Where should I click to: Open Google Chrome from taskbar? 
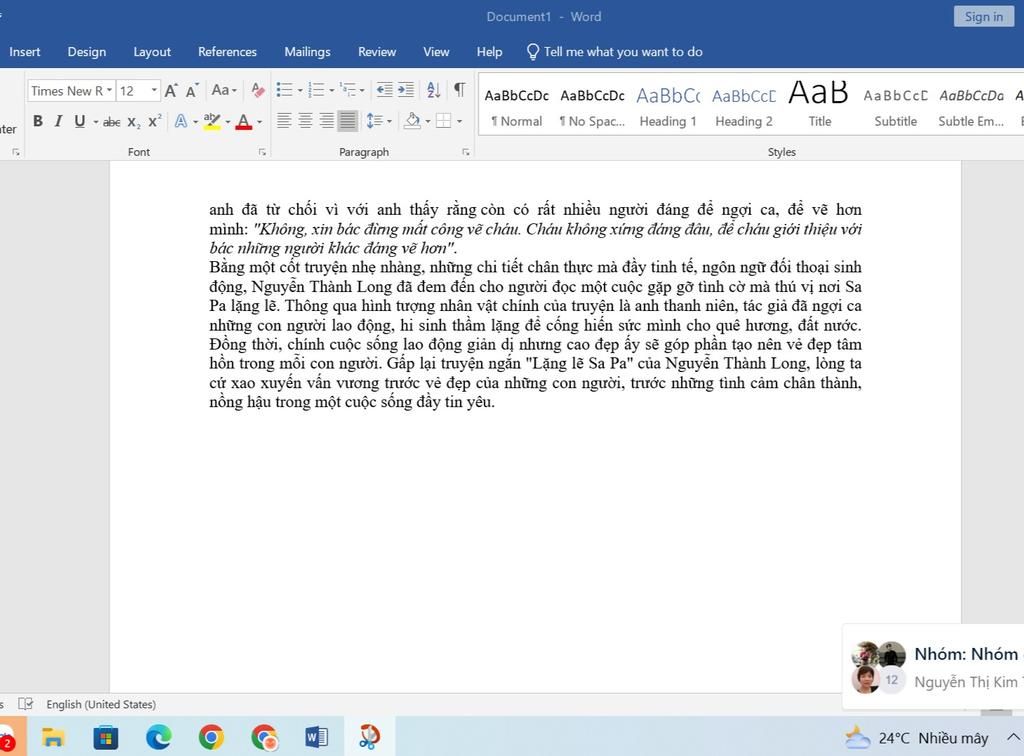pyautogui.click(x=211, y=738)
